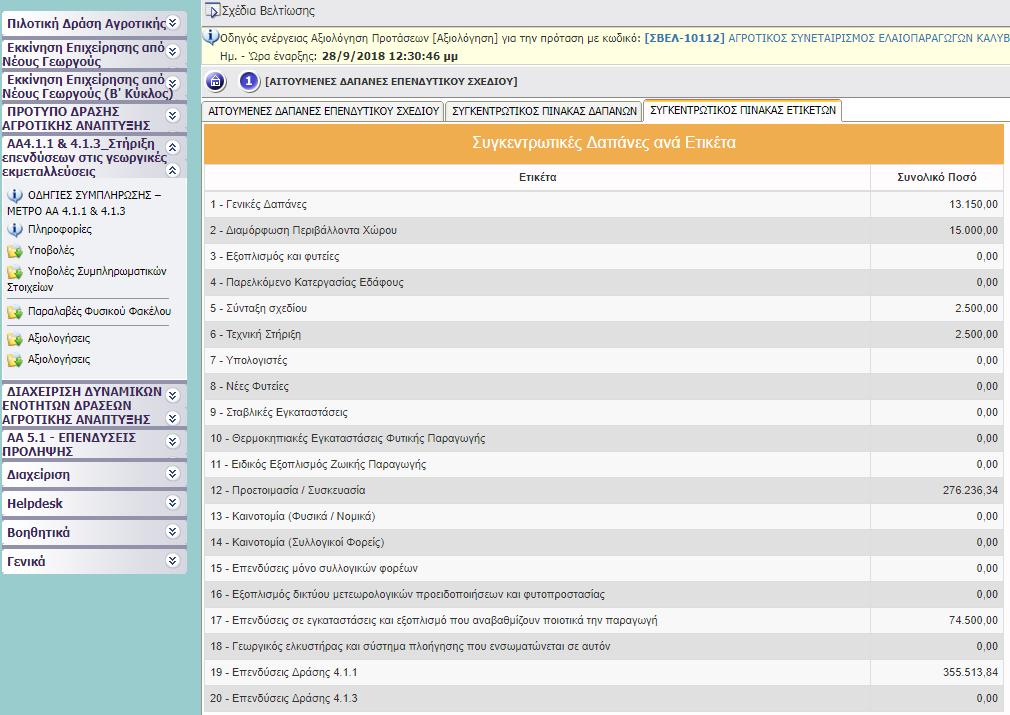
Task: Open the [ΣΒΕΛ-10112] proposal code link
Action: tap(684, 38)
